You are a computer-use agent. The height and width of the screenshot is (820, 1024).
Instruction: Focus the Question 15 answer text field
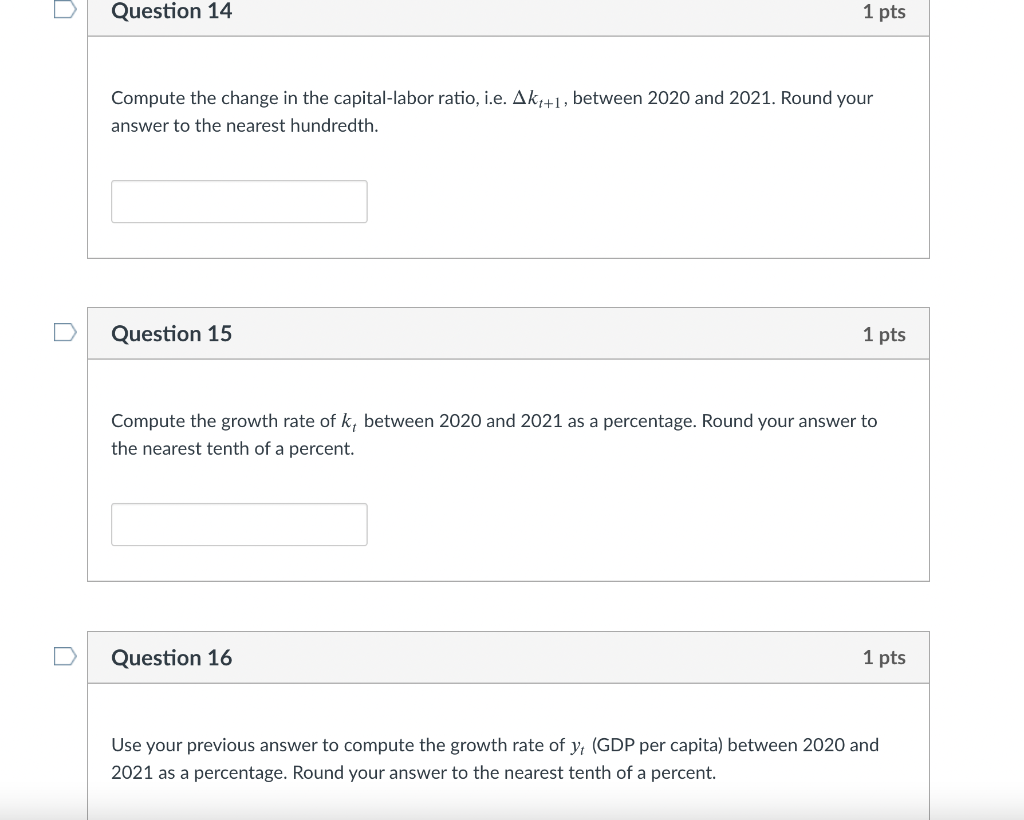coord(239,524)
